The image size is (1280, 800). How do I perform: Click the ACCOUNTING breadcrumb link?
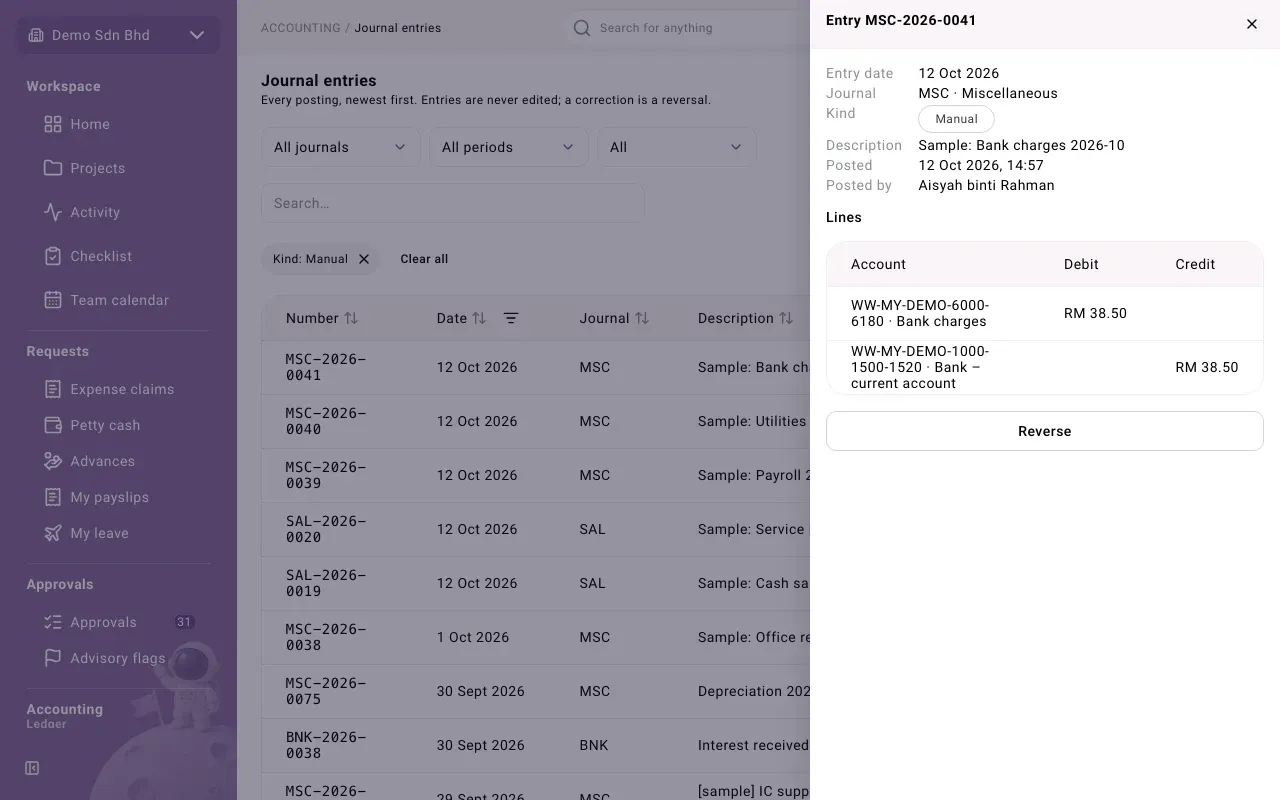pyautogui.click(x=301, y=28)
